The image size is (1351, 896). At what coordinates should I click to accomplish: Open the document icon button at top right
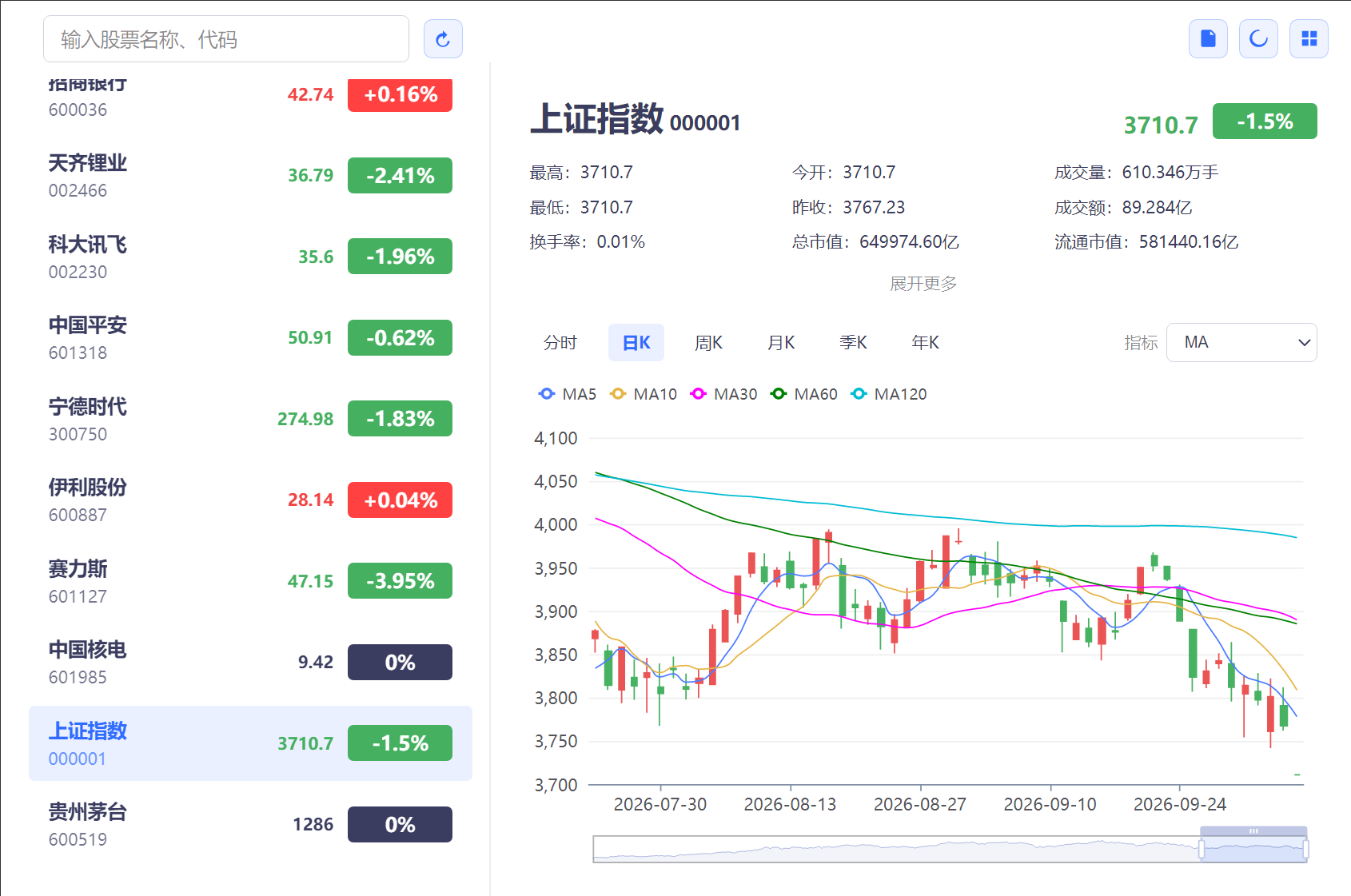tap(1208, 39)
